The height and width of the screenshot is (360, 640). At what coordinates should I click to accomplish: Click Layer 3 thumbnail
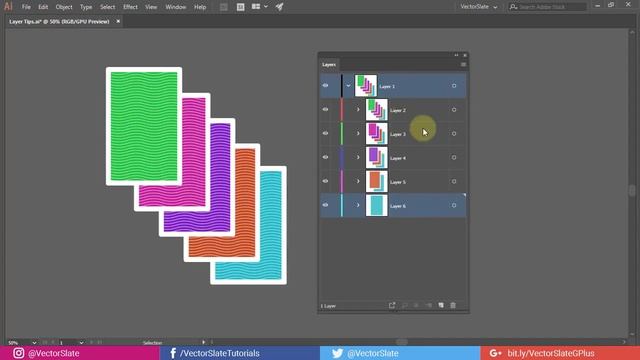[376, 133]
